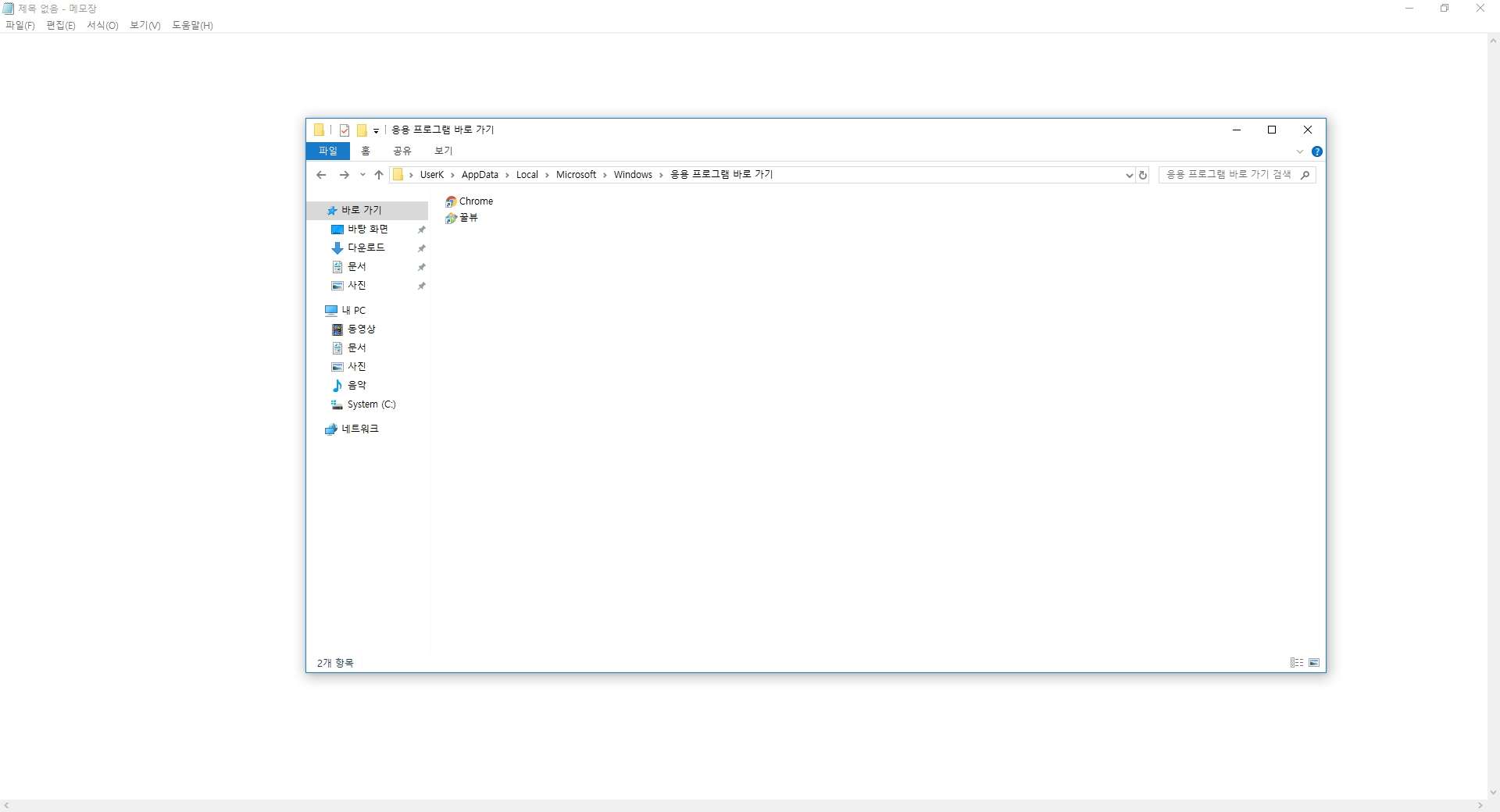This screenshot has width=1500, height=812.
Task: Open Explorer help question mark icon
Action: [1317, 151]
